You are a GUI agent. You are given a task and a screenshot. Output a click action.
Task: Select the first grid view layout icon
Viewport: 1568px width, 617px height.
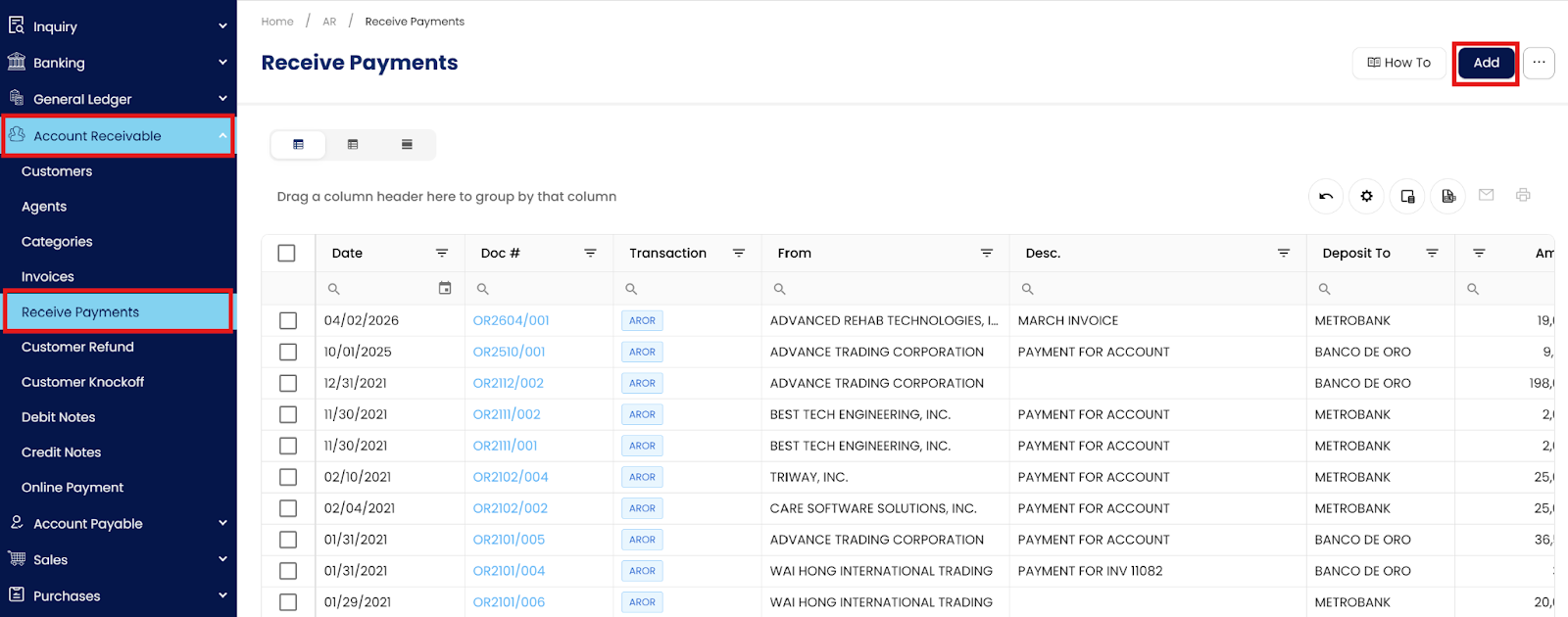[x=298, y=144]
